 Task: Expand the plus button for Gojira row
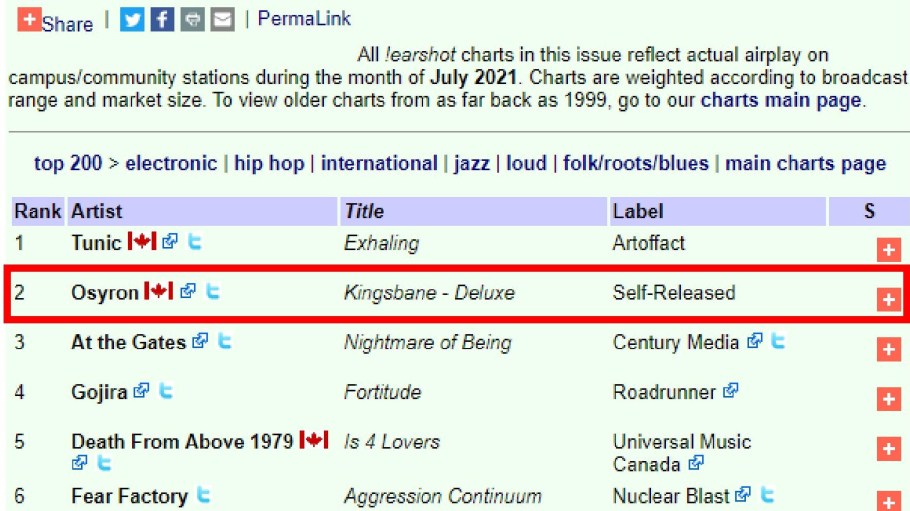(x=888, y=399)
